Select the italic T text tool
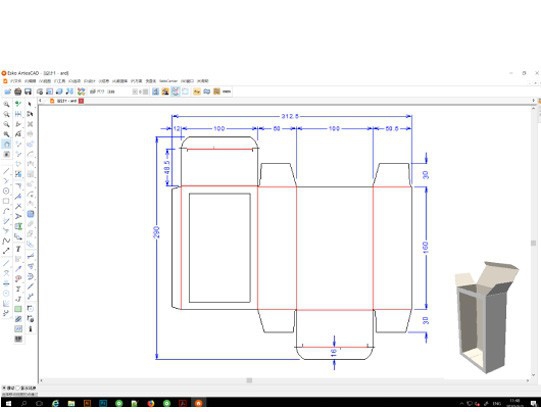The width and height of the screenshot is (541, 412). pos(18,249)
